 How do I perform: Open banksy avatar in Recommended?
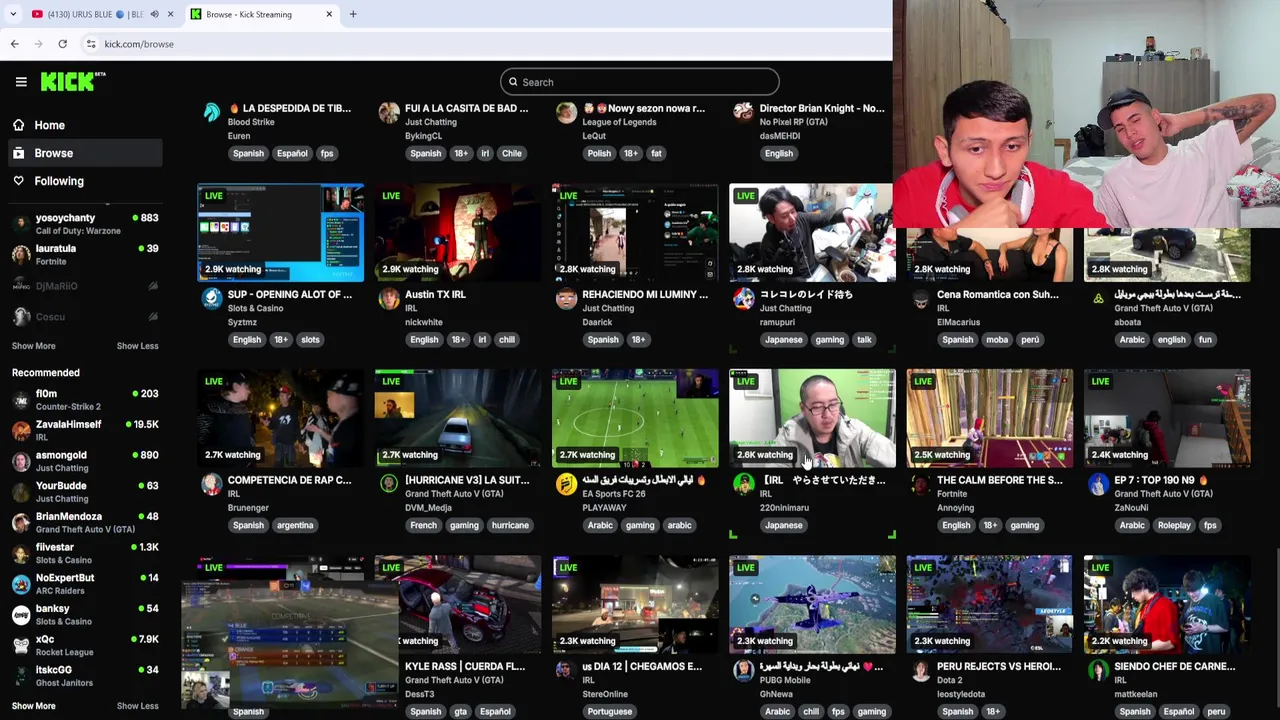[21, 615]
